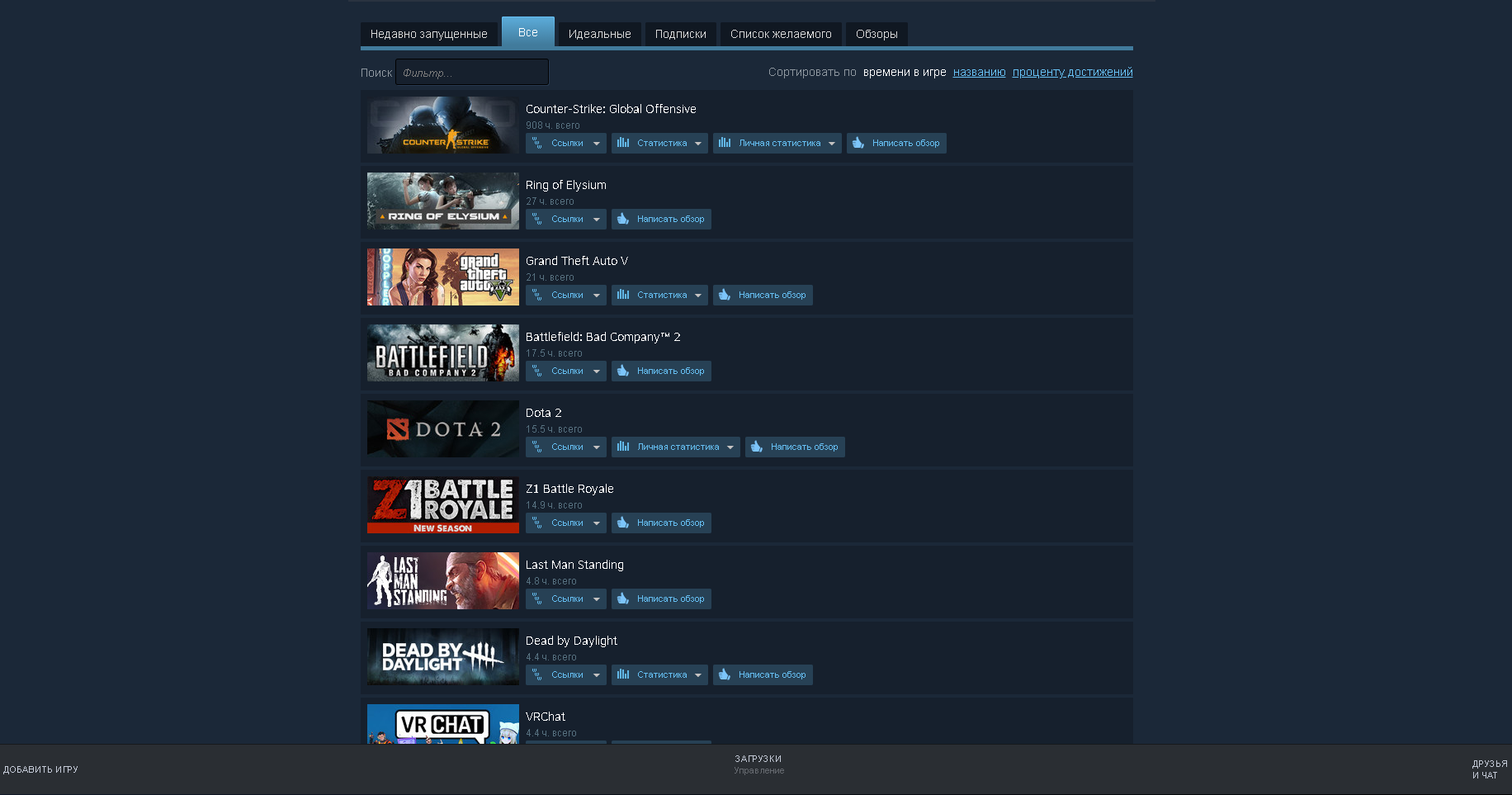
Task: Select the Все tab
Action: tap(528, 32)
